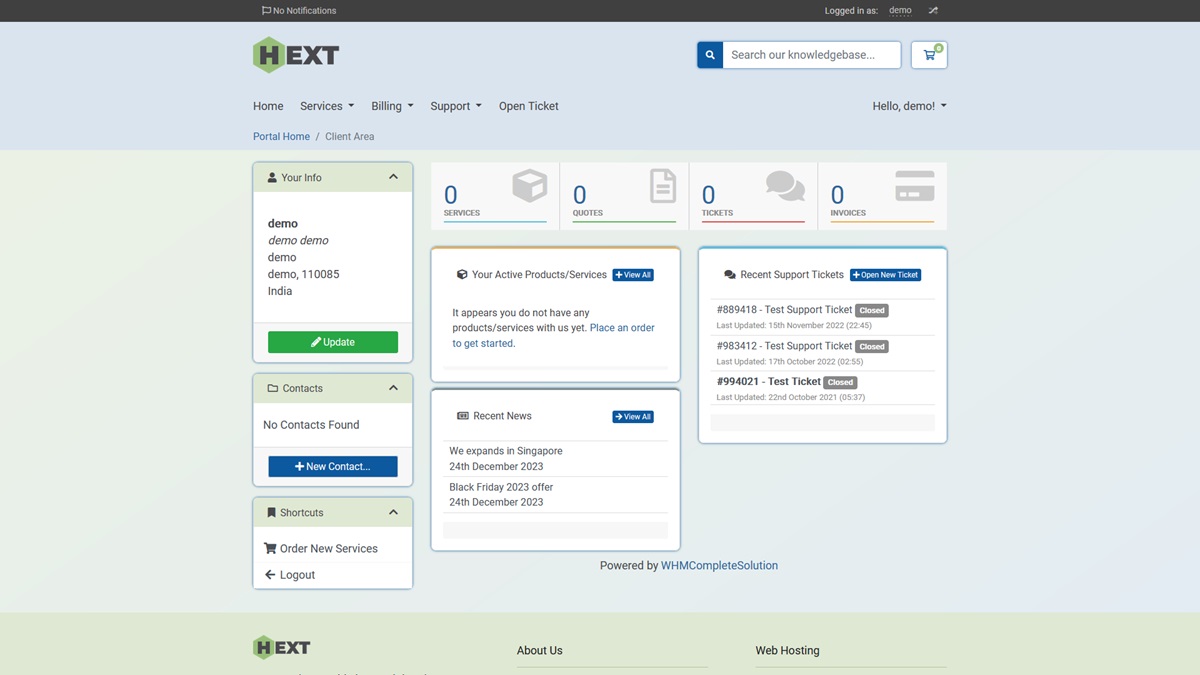Collapse the Your Info panel
Screen dimensions: 1200x675
tap(393, 177)
